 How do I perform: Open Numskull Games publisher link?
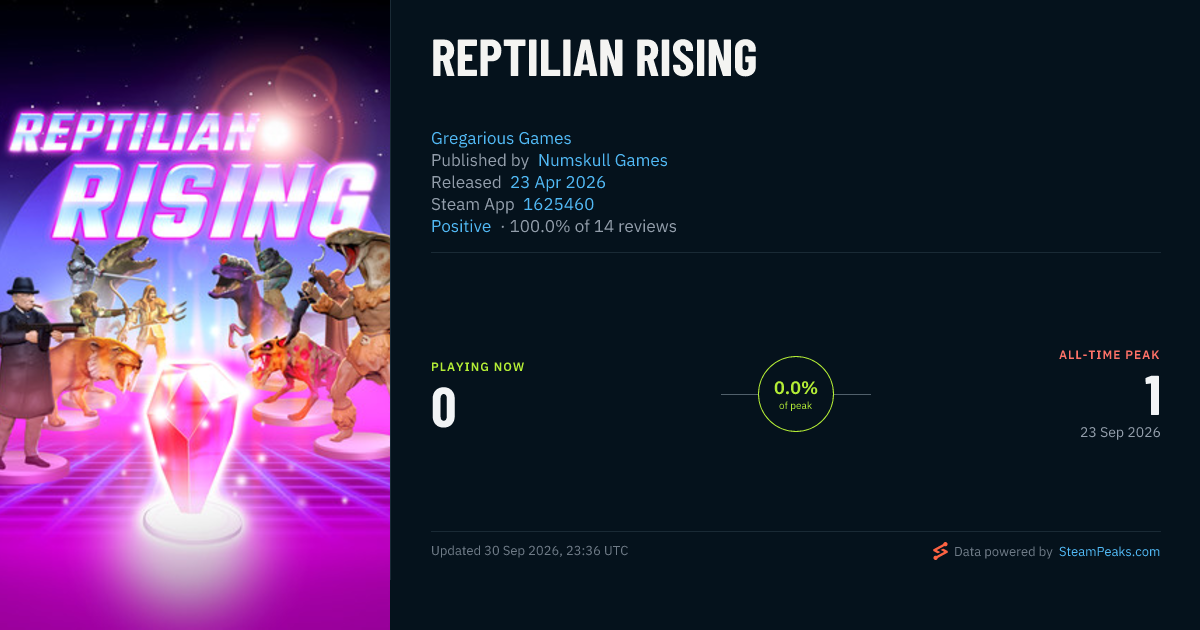click(x=603, y=160)
